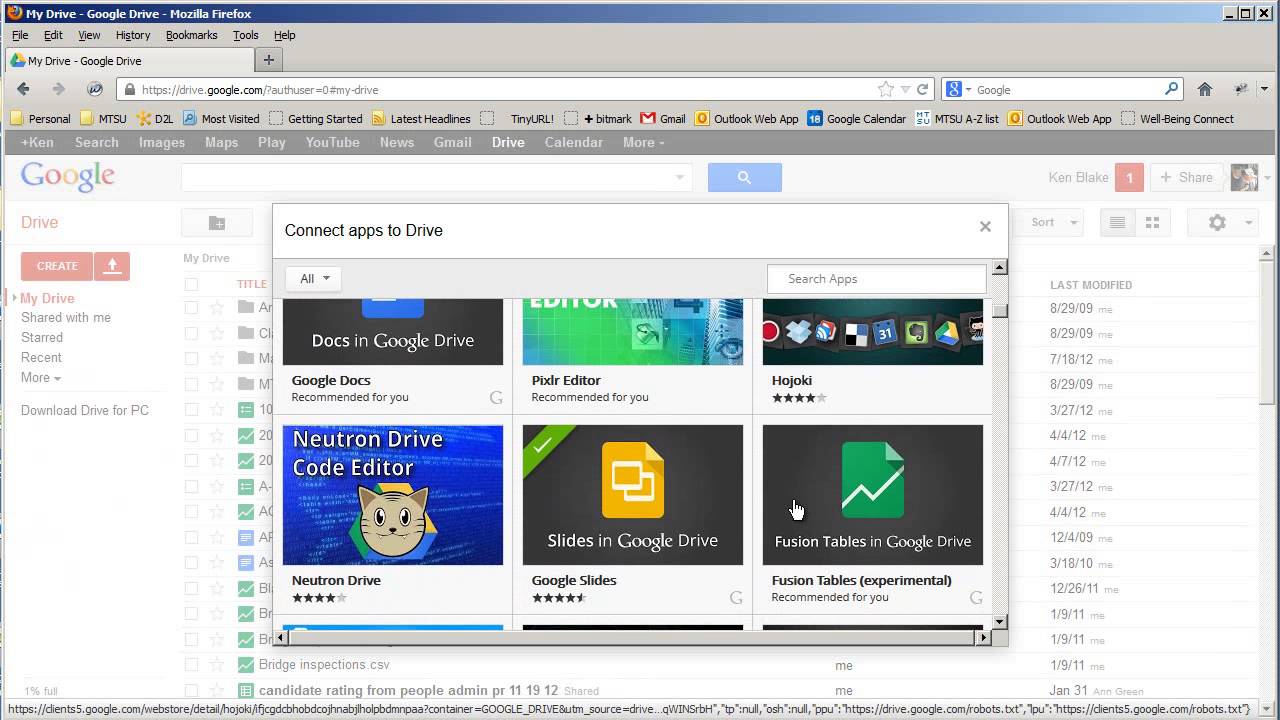
Task: Open the File menu
Action: 20,35
